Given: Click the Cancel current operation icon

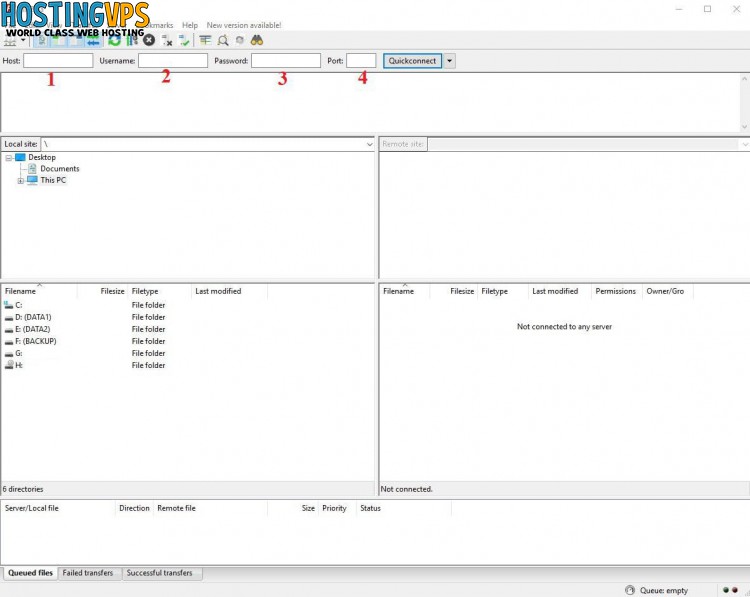Looking at the screenshot, I should [149, 40].
